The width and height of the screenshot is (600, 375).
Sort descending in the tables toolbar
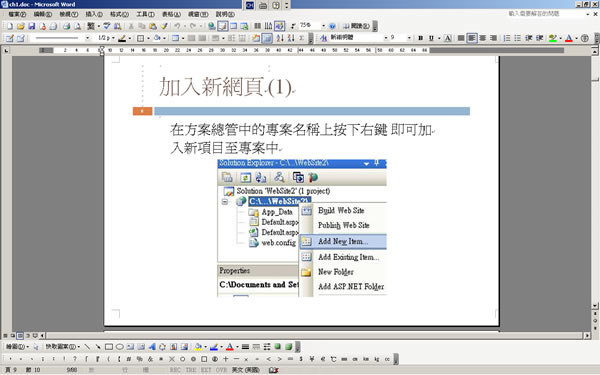click(x=291, y=38)
